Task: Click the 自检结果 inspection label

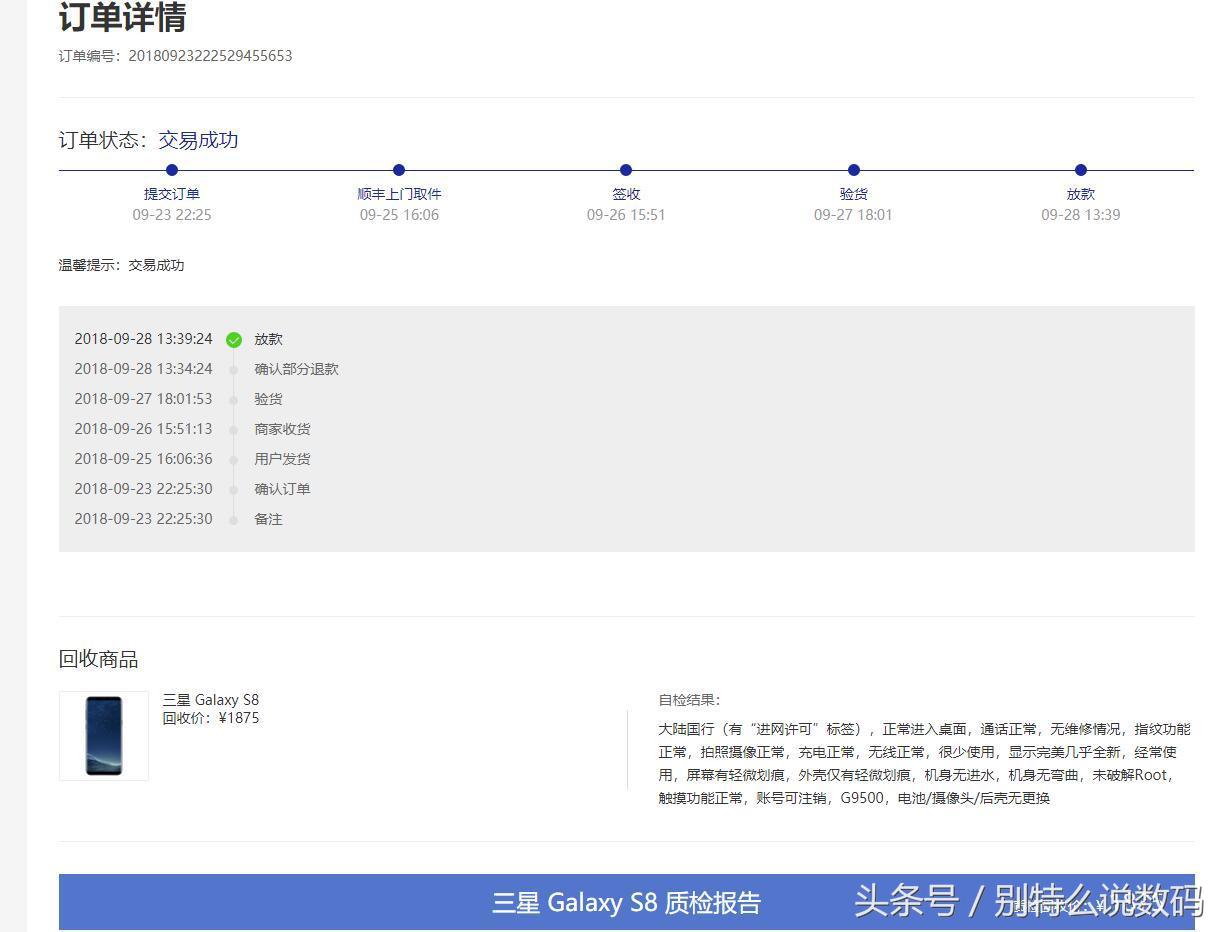Action: (688, 700)
